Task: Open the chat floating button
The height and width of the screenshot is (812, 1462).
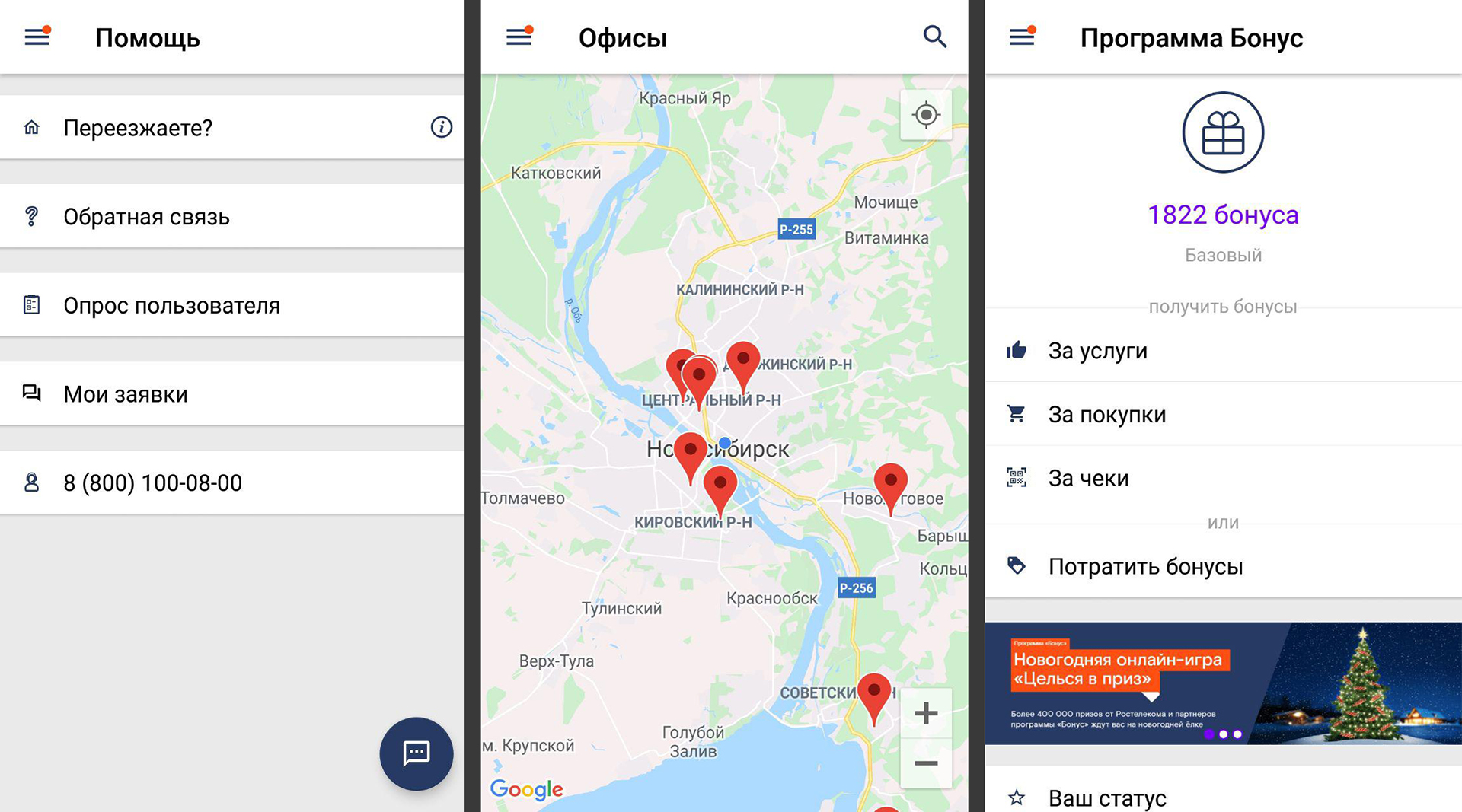Action: [417, 753]
